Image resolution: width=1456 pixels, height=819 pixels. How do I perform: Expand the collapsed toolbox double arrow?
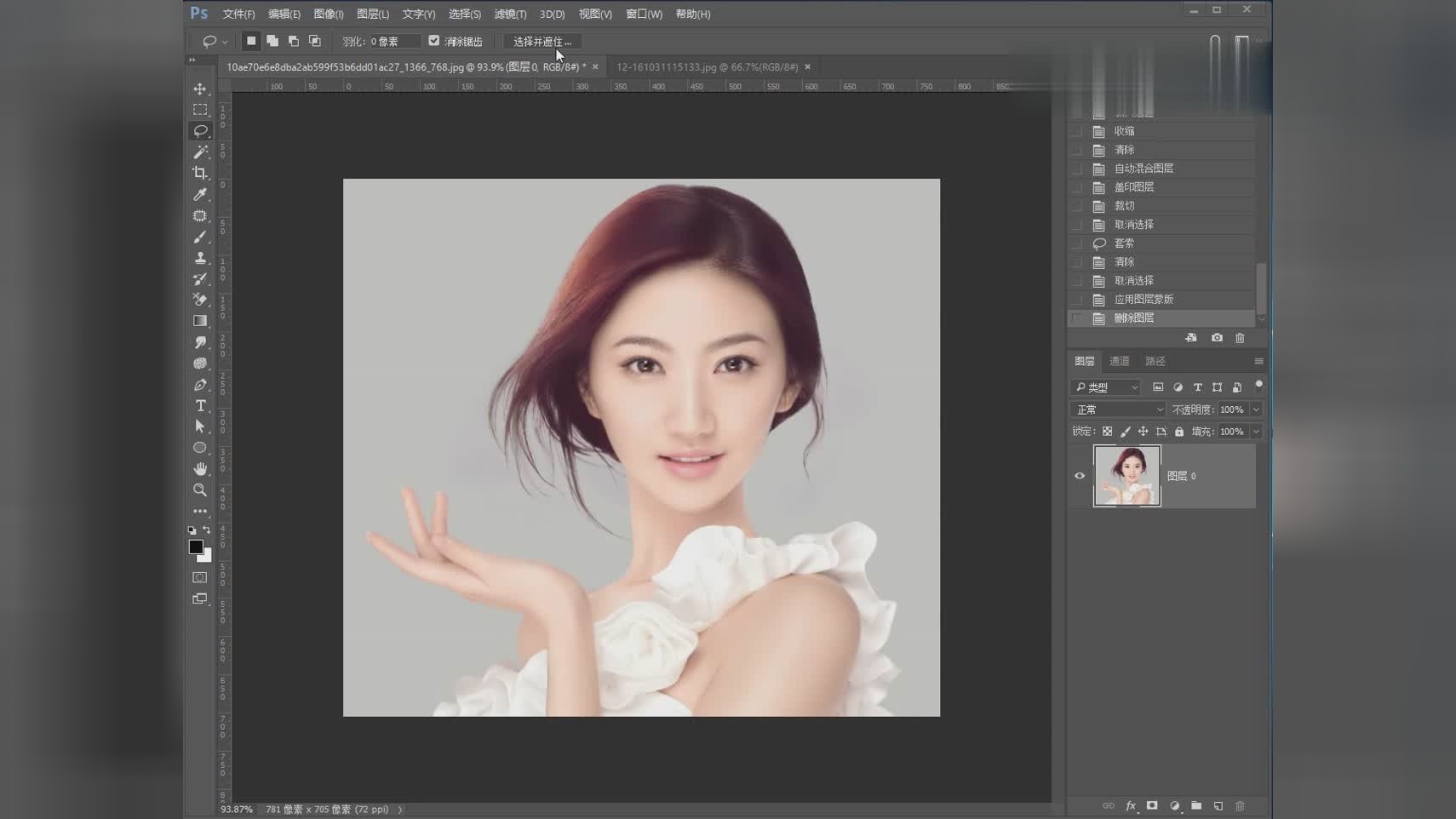(192, 60)
